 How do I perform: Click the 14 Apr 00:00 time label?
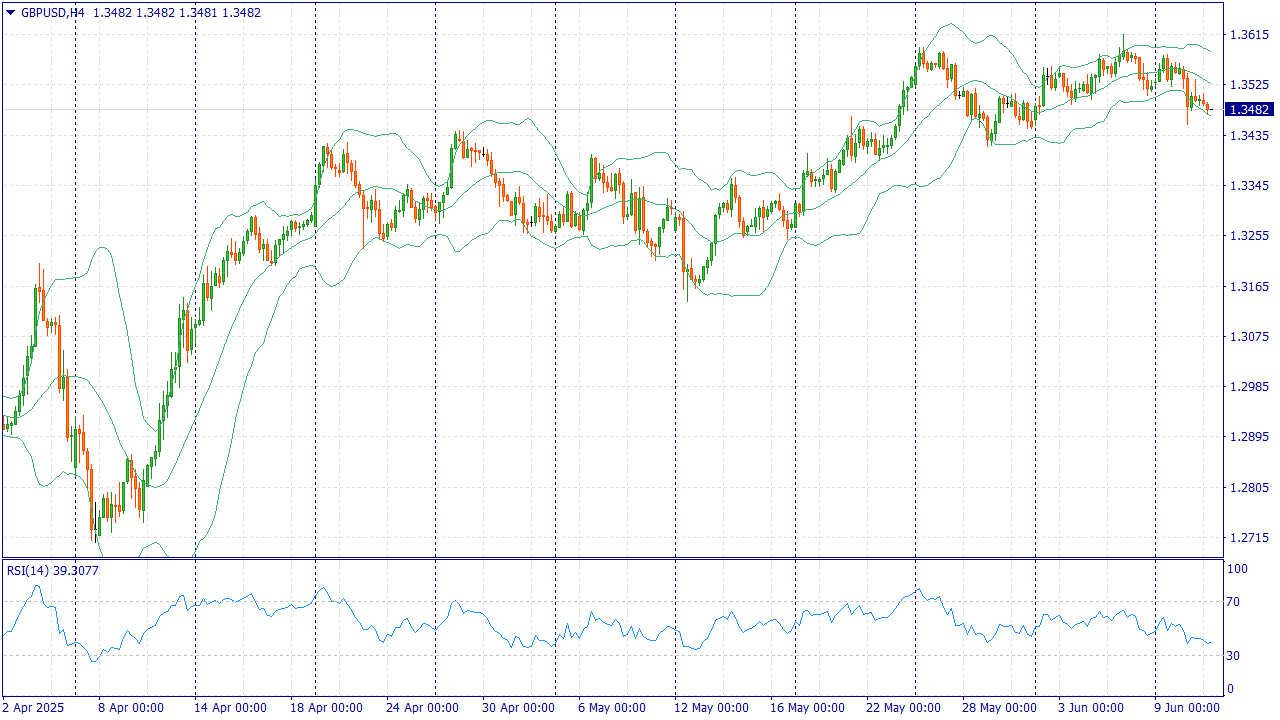pos(230,708)
